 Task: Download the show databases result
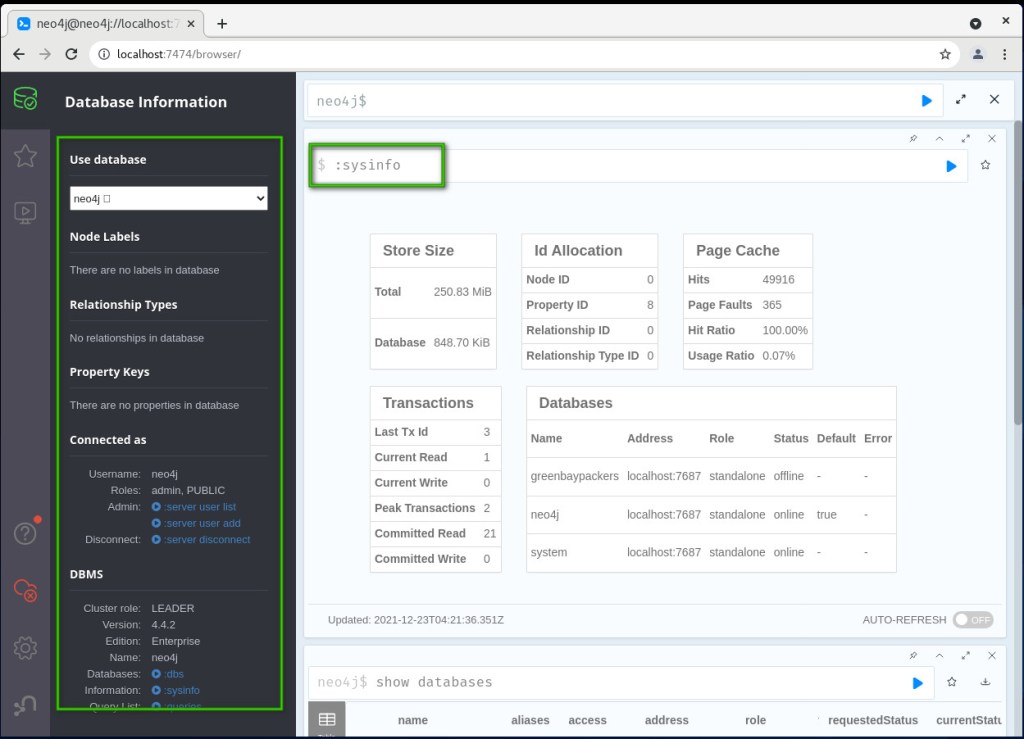(x=985, y=682)
